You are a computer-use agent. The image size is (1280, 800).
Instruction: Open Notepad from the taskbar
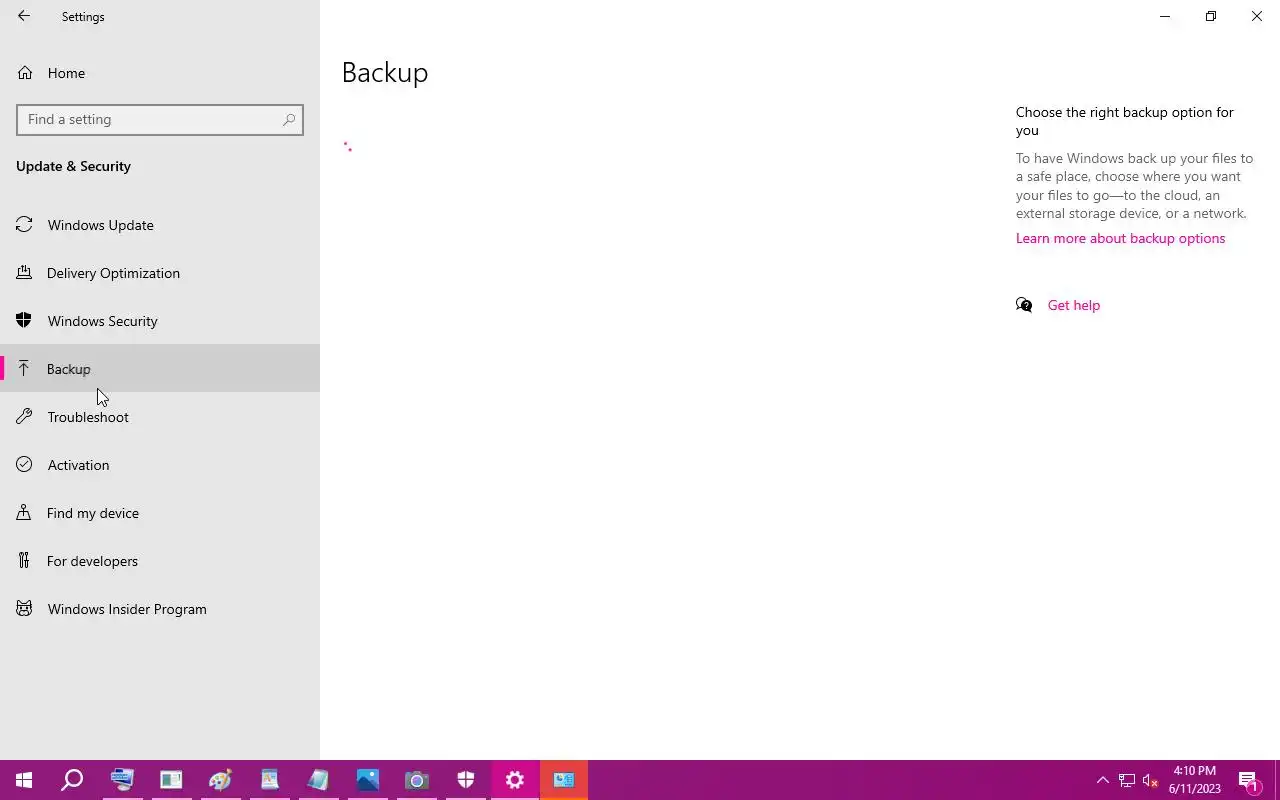point(318,780)
